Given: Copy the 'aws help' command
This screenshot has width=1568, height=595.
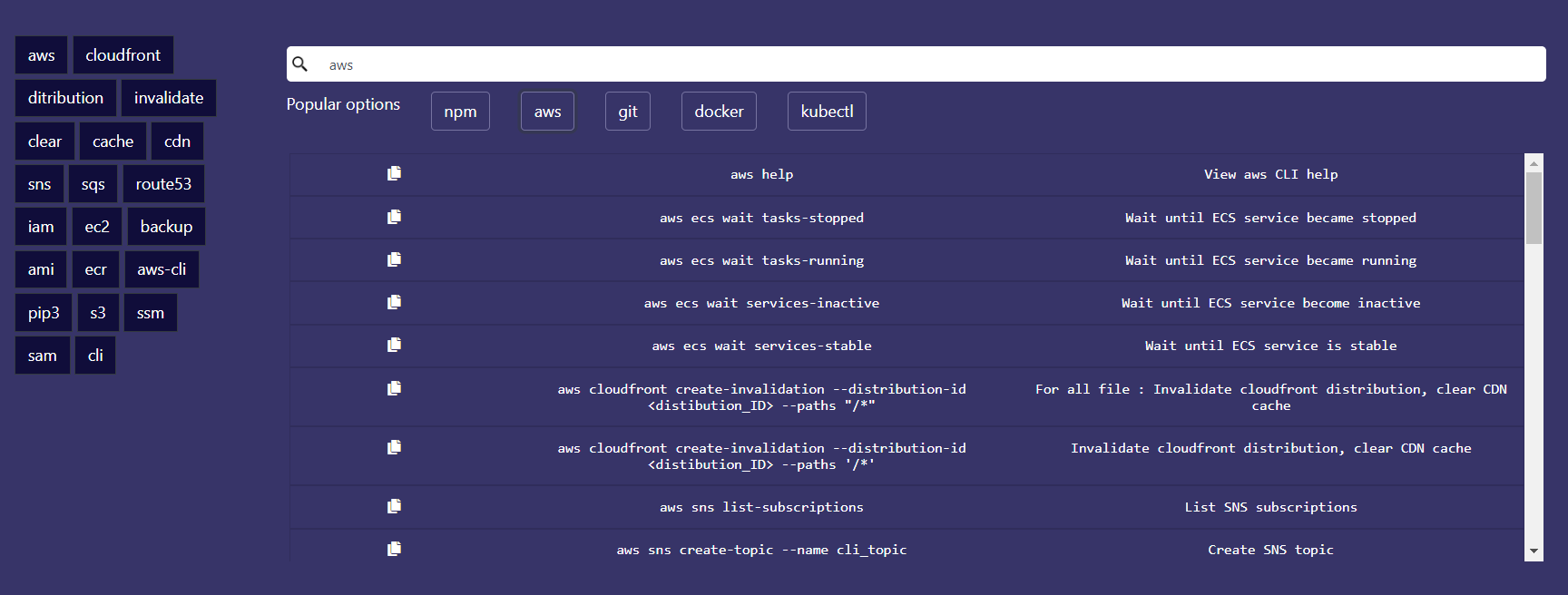Looking at the screenshot, I should [394, 173].
